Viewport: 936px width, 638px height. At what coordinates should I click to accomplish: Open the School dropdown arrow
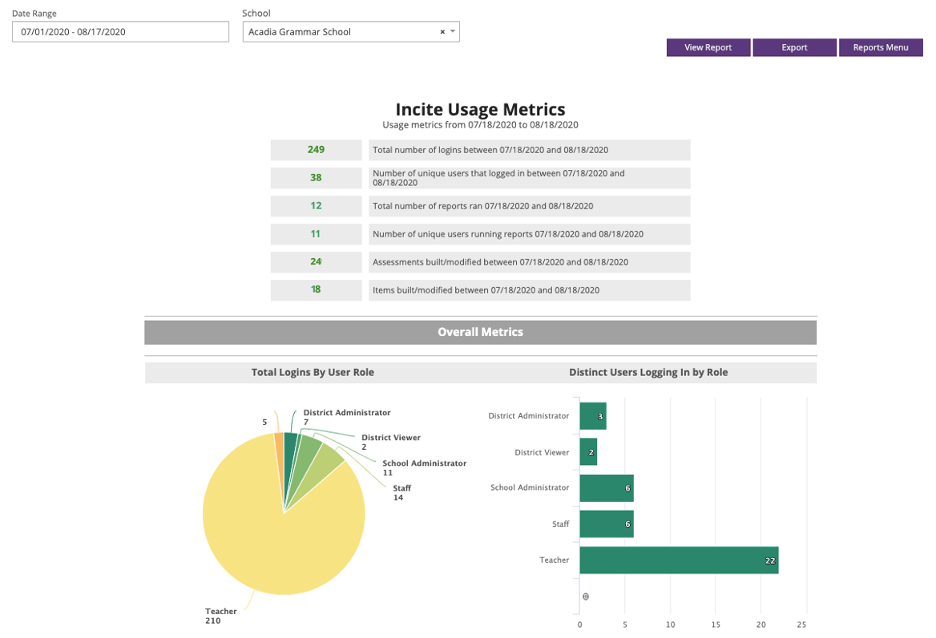(x=452, y=32)
